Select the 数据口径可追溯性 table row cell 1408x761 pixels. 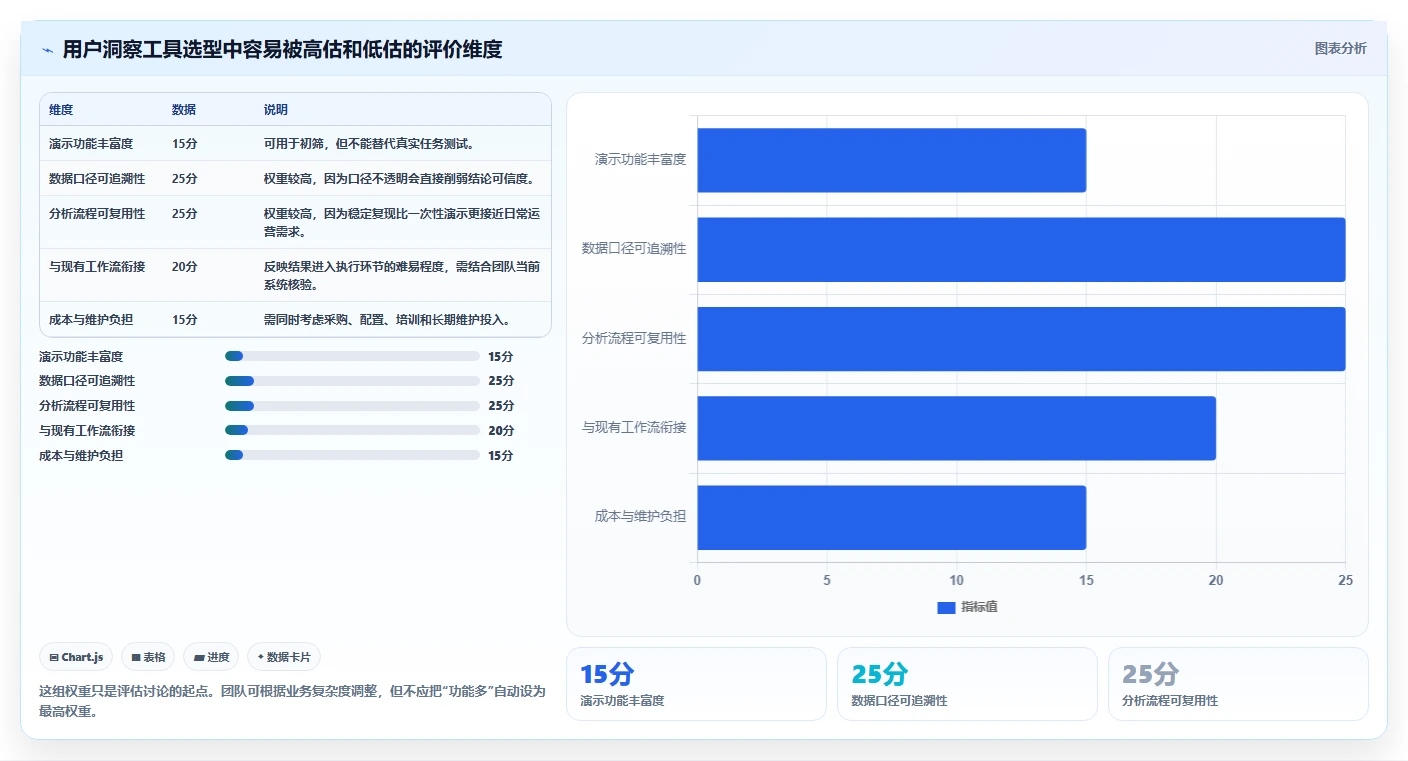97,179
